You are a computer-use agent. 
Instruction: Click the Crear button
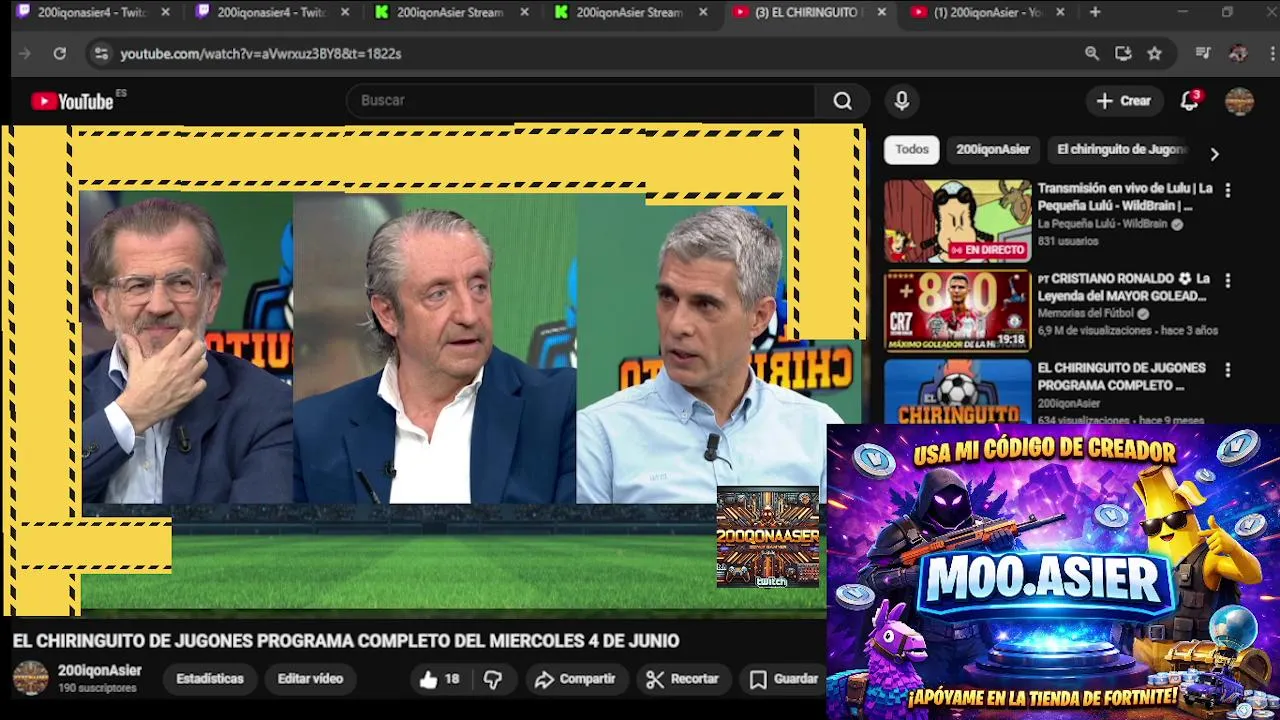click(1124, 101)
